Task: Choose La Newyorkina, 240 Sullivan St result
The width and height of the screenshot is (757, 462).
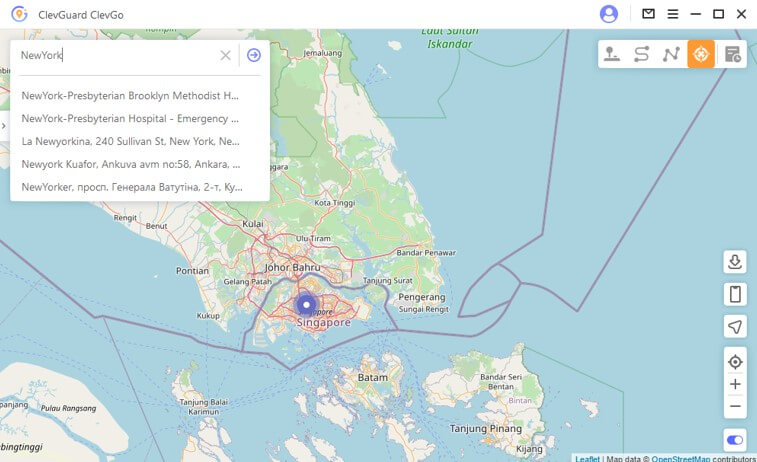Action: 130,141
